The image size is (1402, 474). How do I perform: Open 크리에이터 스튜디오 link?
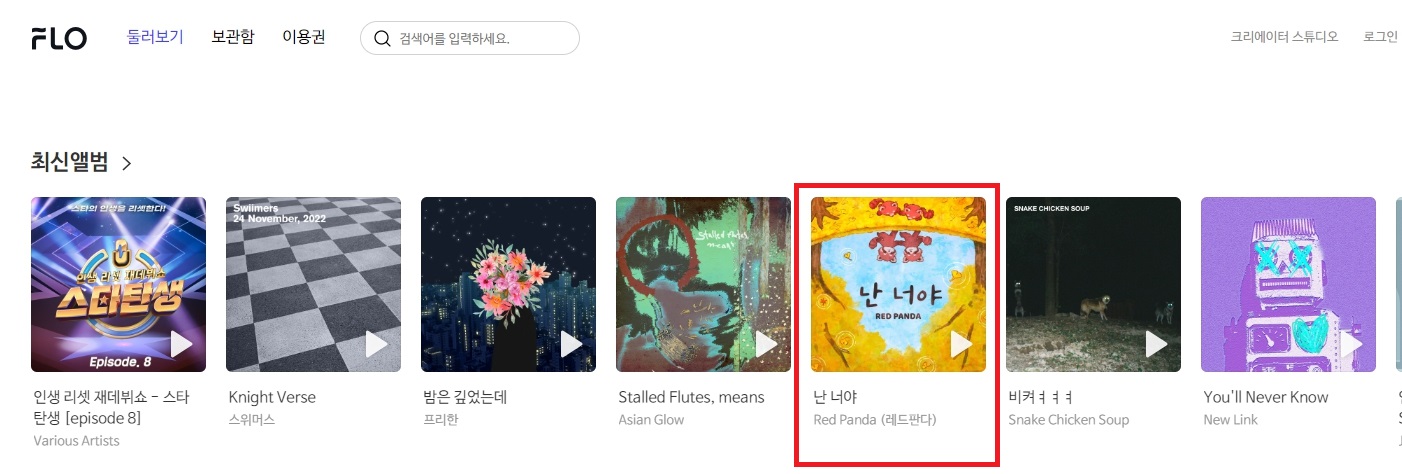(1284, 37)
